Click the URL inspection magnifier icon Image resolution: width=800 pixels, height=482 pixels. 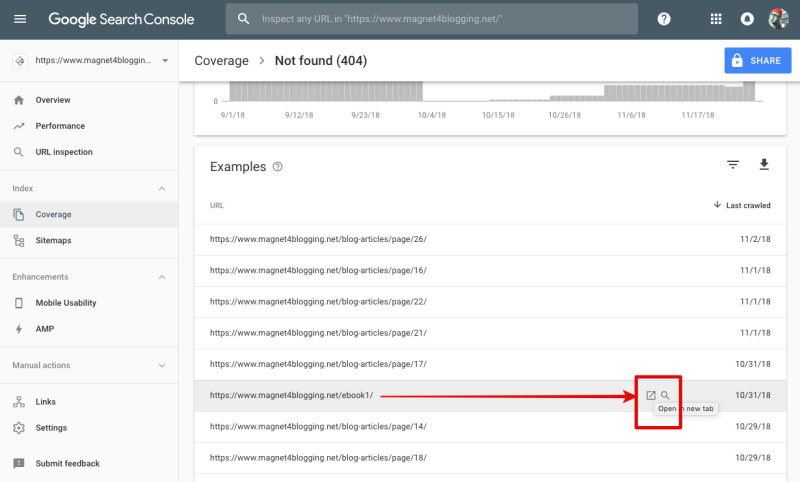pos(19,152)
